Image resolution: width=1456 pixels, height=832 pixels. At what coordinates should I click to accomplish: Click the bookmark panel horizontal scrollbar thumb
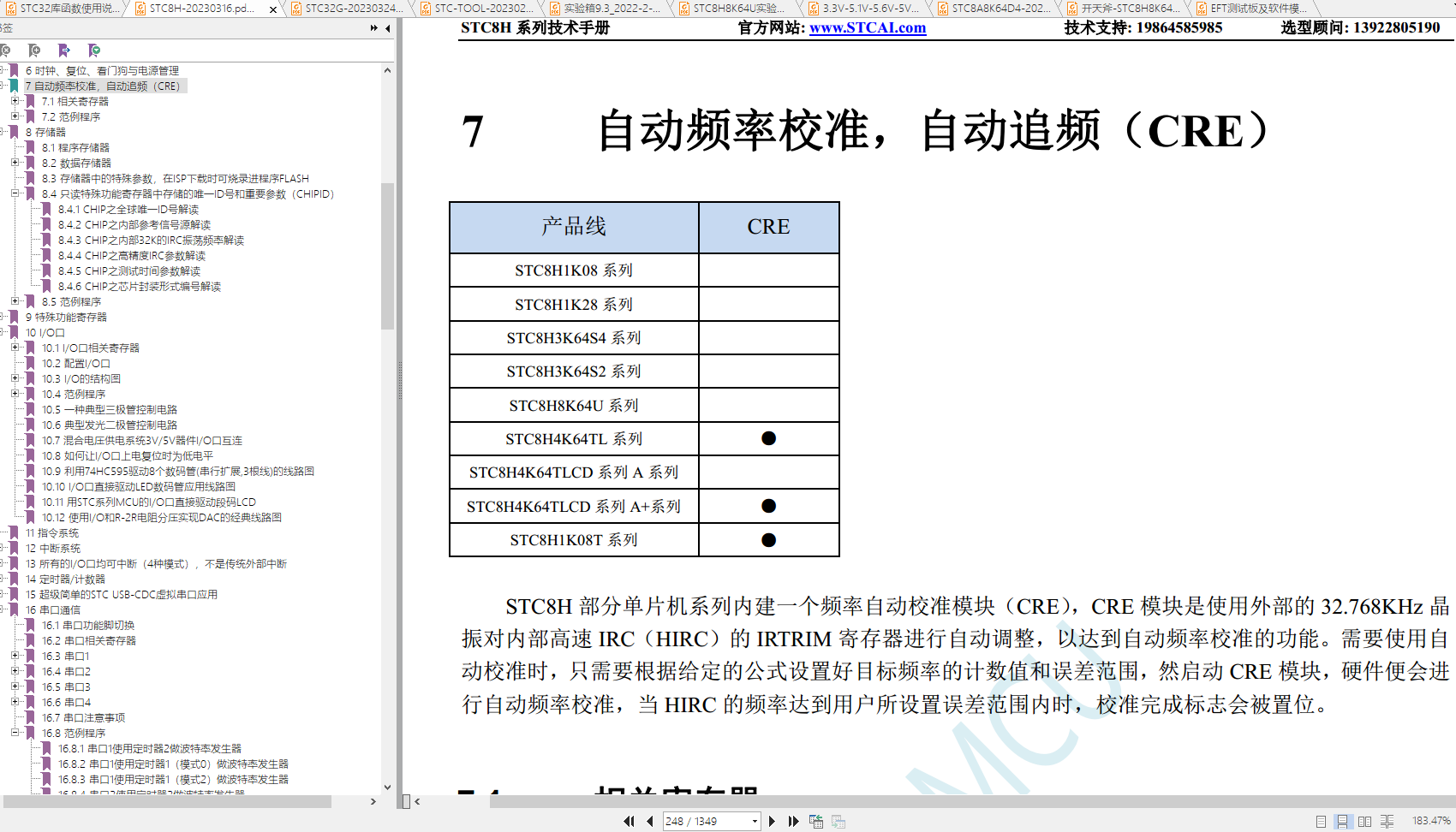pos(167,802)
